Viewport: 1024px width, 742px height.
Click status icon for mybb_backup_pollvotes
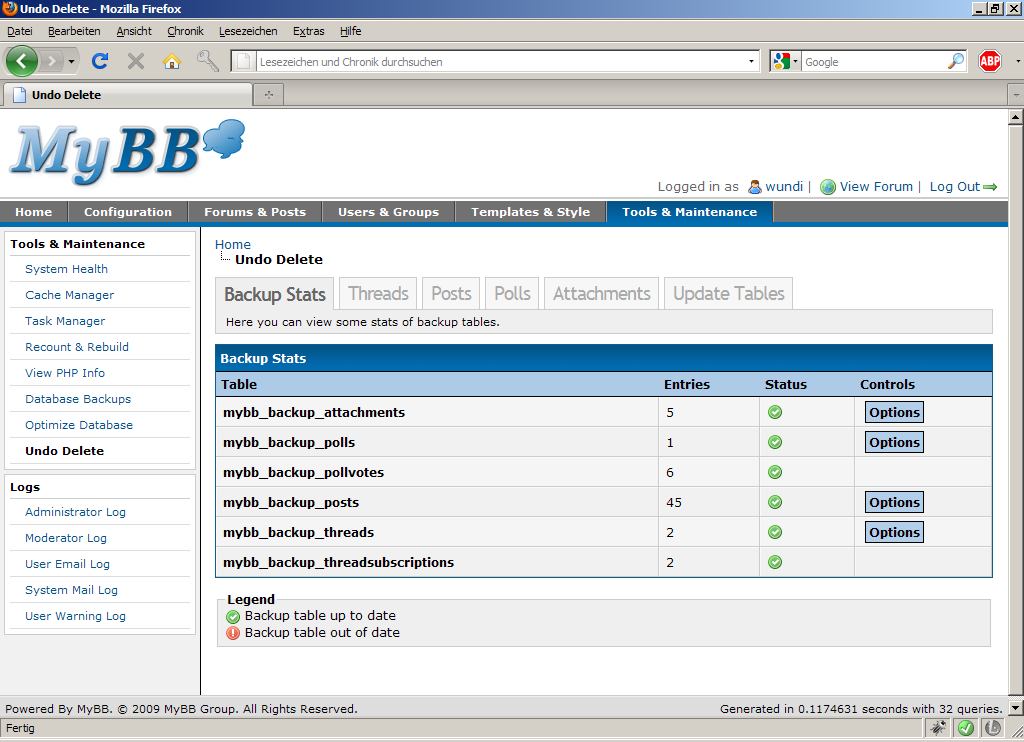coord(775,472)
